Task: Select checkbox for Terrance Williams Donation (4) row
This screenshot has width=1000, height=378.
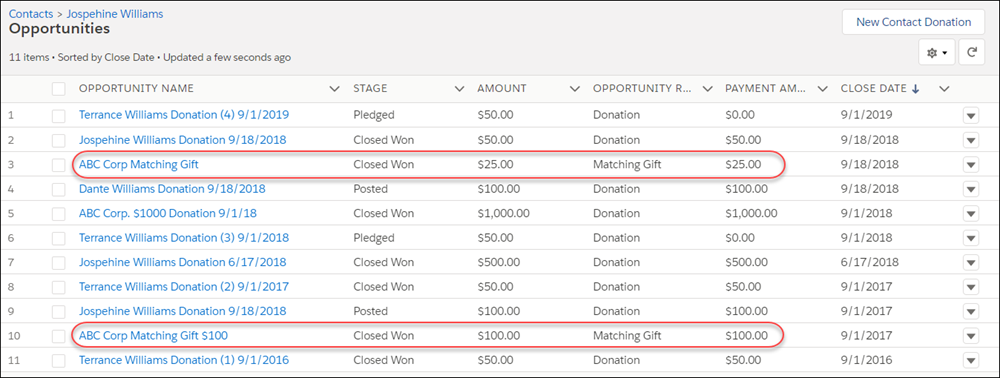Action: tap(59, 115)
